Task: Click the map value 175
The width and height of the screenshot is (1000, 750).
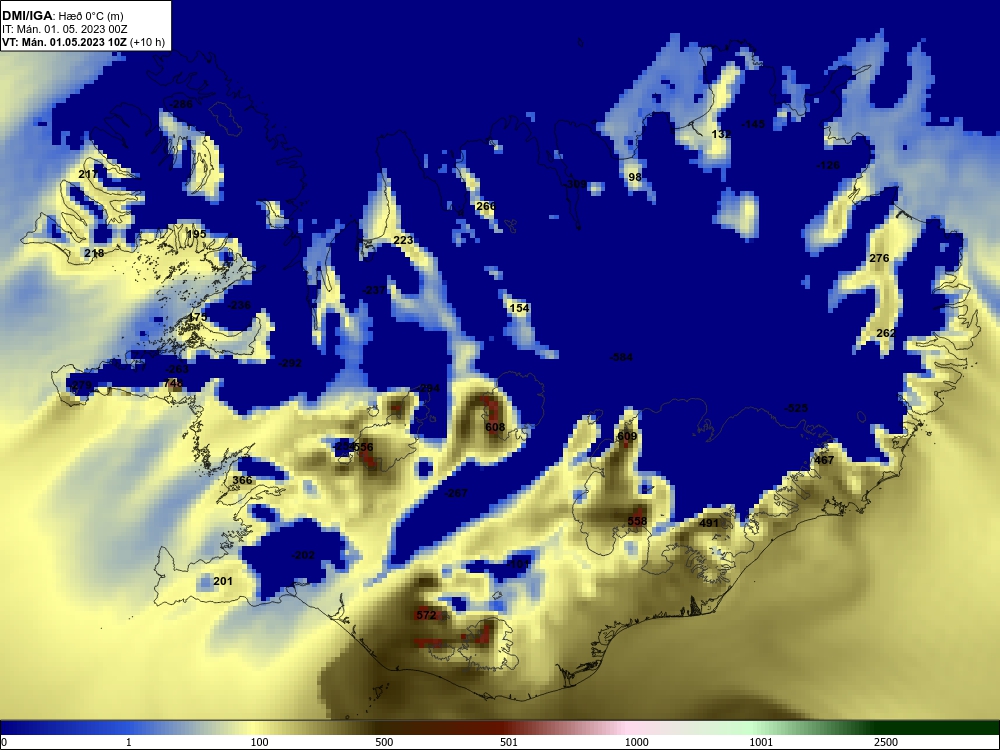Action: [x=197, y=317]
